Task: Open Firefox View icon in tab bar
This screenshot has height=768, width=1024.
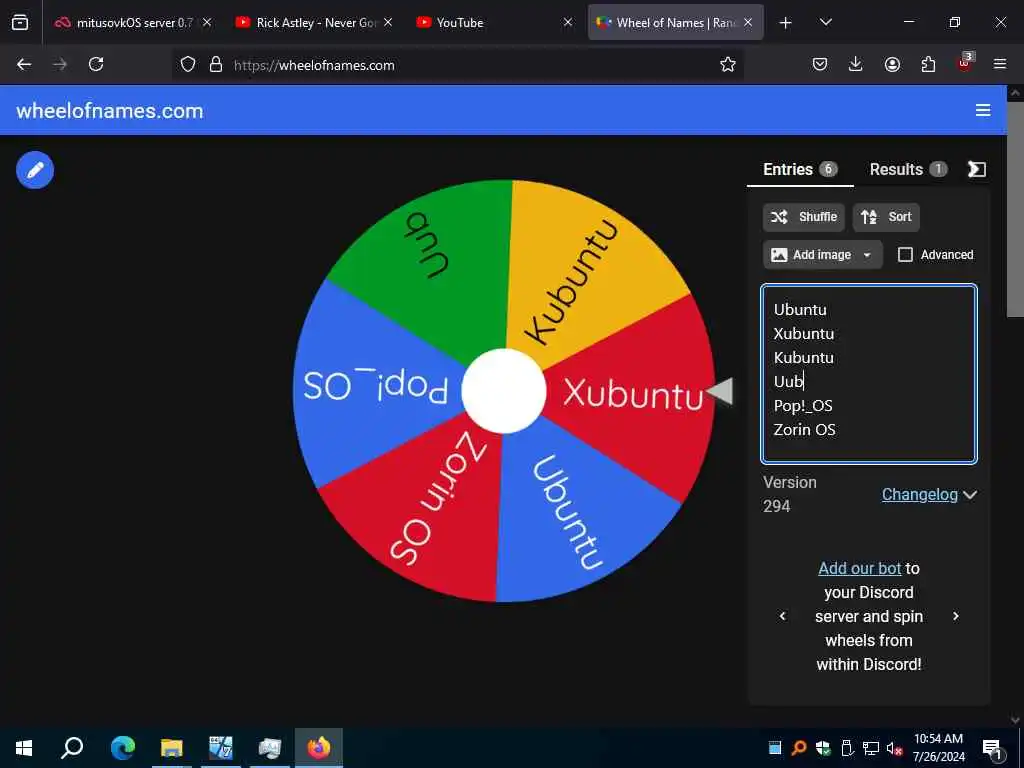Action: 20,22
